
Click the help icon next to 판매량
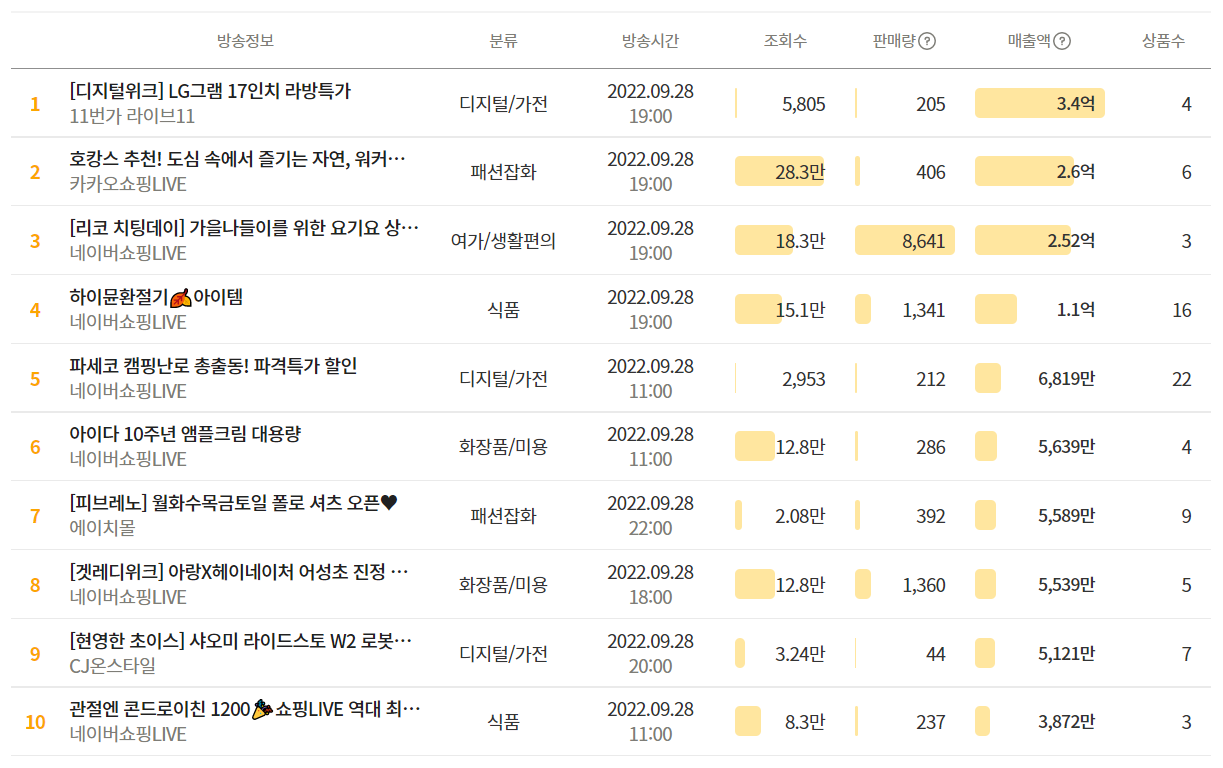[x=927, y=41]
